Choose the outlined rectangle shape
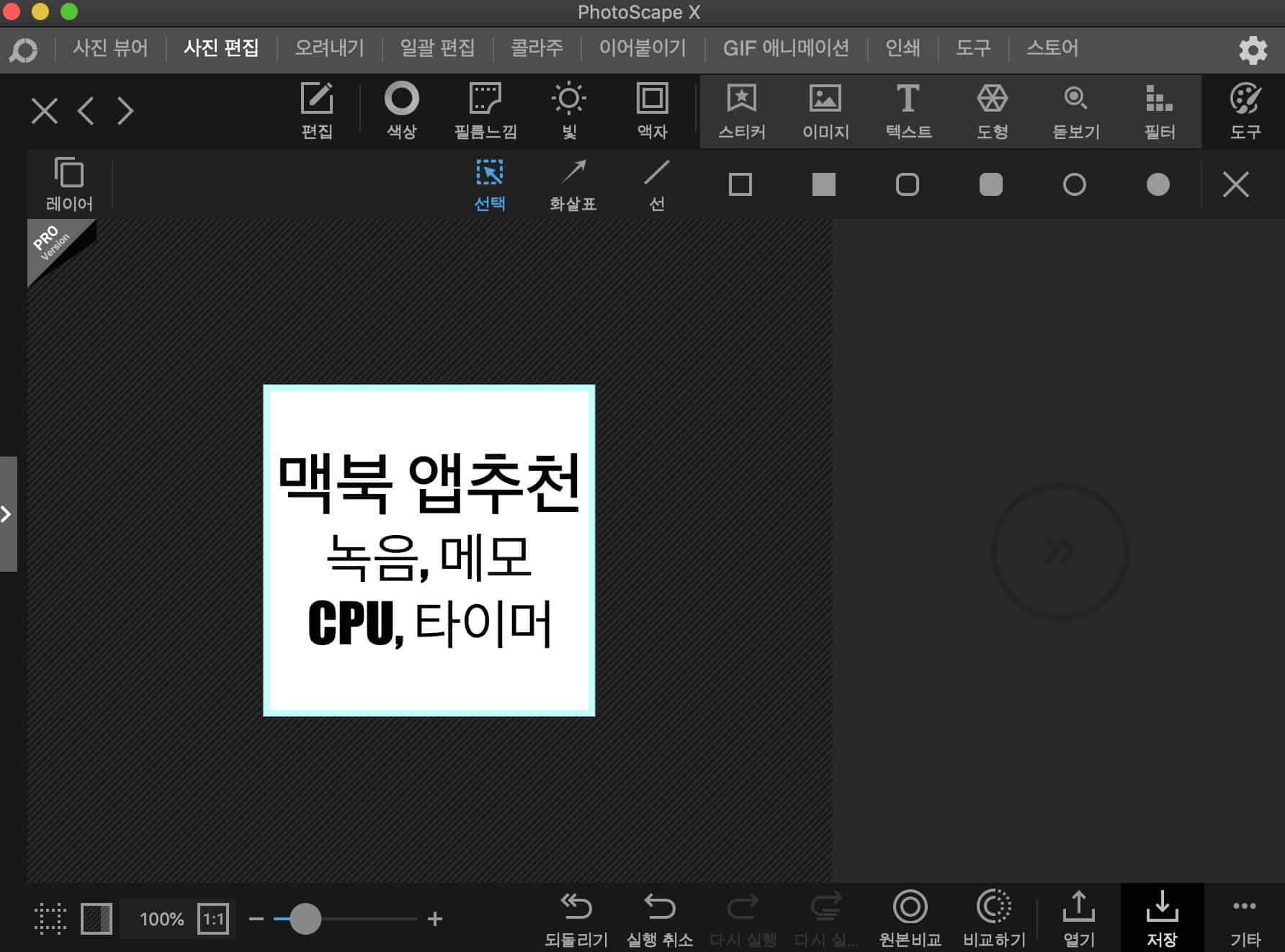 point(741,184)
